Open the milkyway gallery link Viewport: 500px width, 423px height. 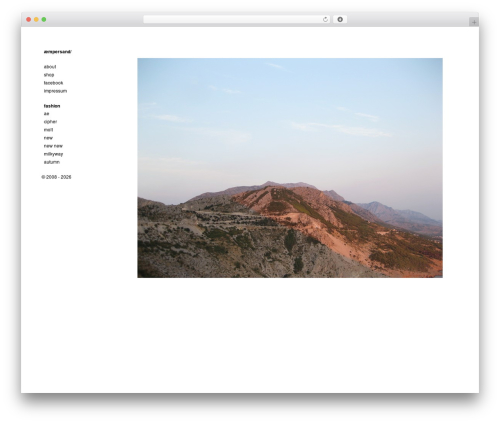pos(53,154)
